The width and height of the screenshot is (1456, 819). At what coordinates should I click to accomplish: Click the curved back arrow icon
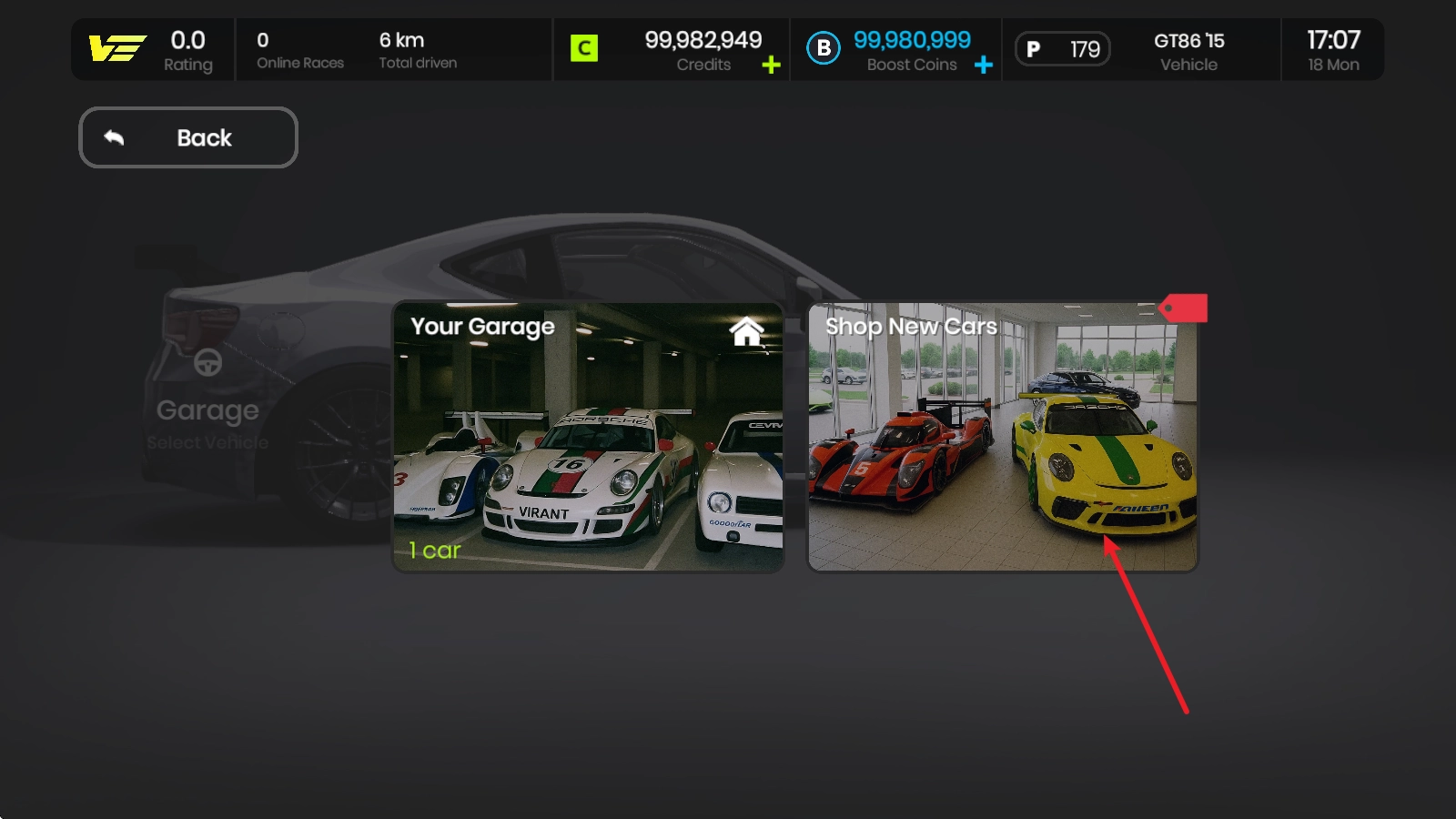[x=114, y=137]
